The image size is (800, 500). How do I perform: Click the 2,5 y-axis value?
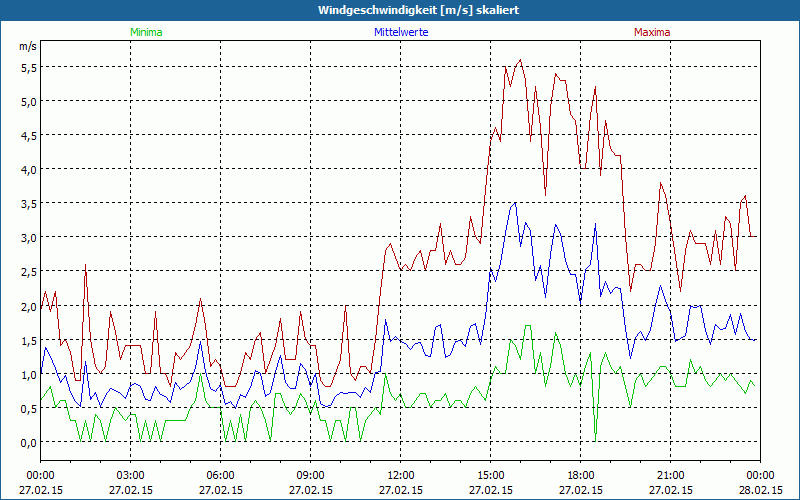(29, 272)
